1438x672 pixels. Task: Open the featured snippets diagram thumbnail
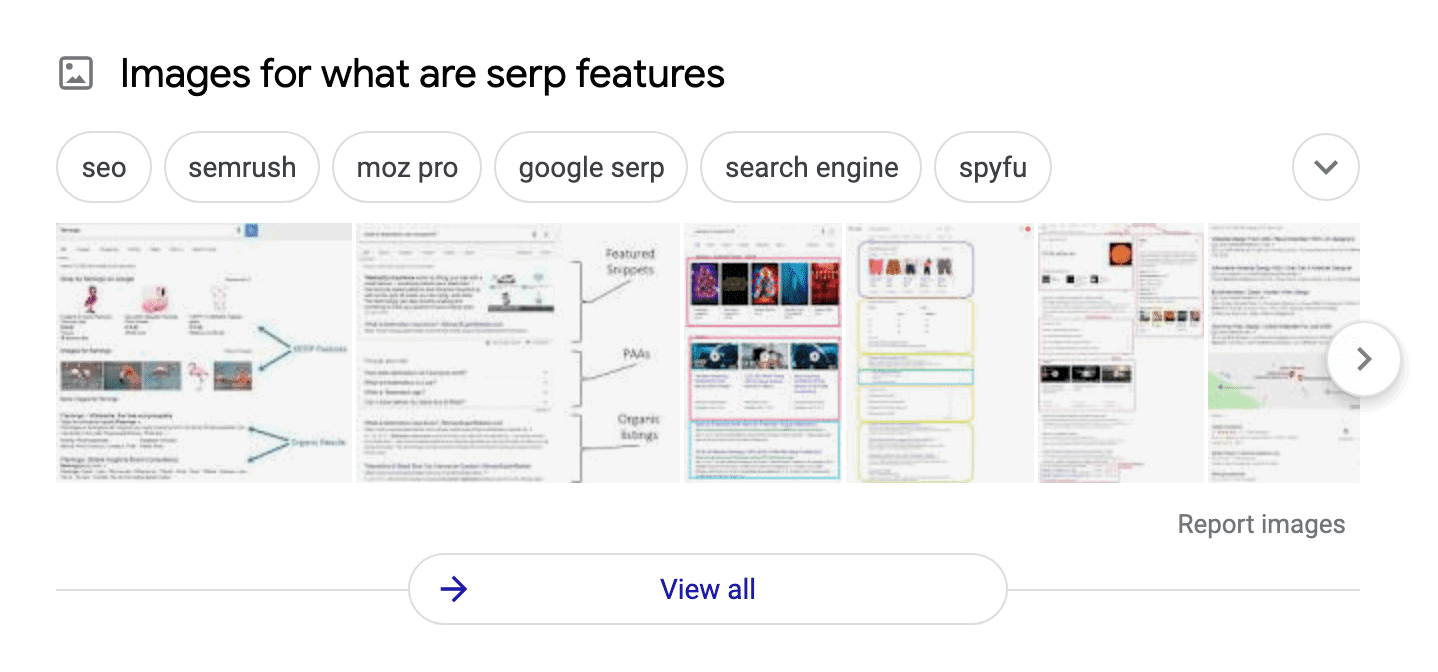tap(517, 352)
